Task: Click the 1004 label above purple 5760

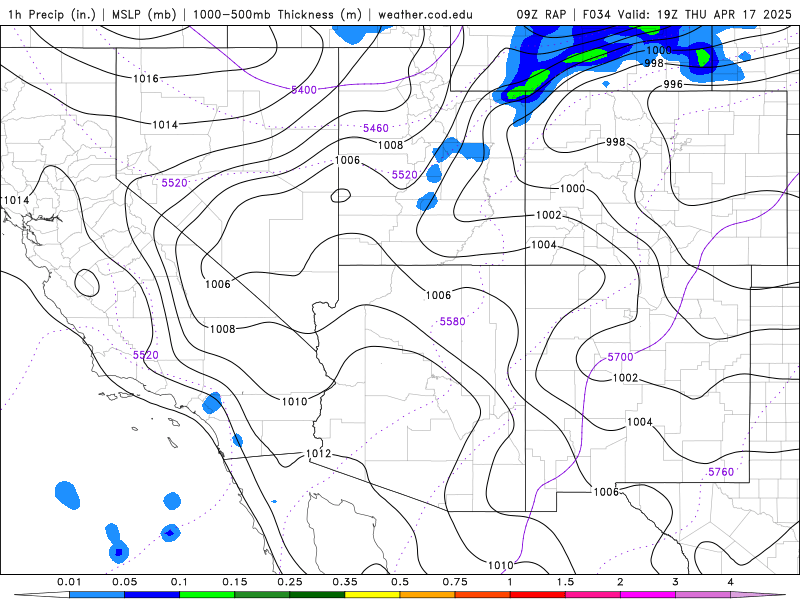Action: tap(640, 422)
